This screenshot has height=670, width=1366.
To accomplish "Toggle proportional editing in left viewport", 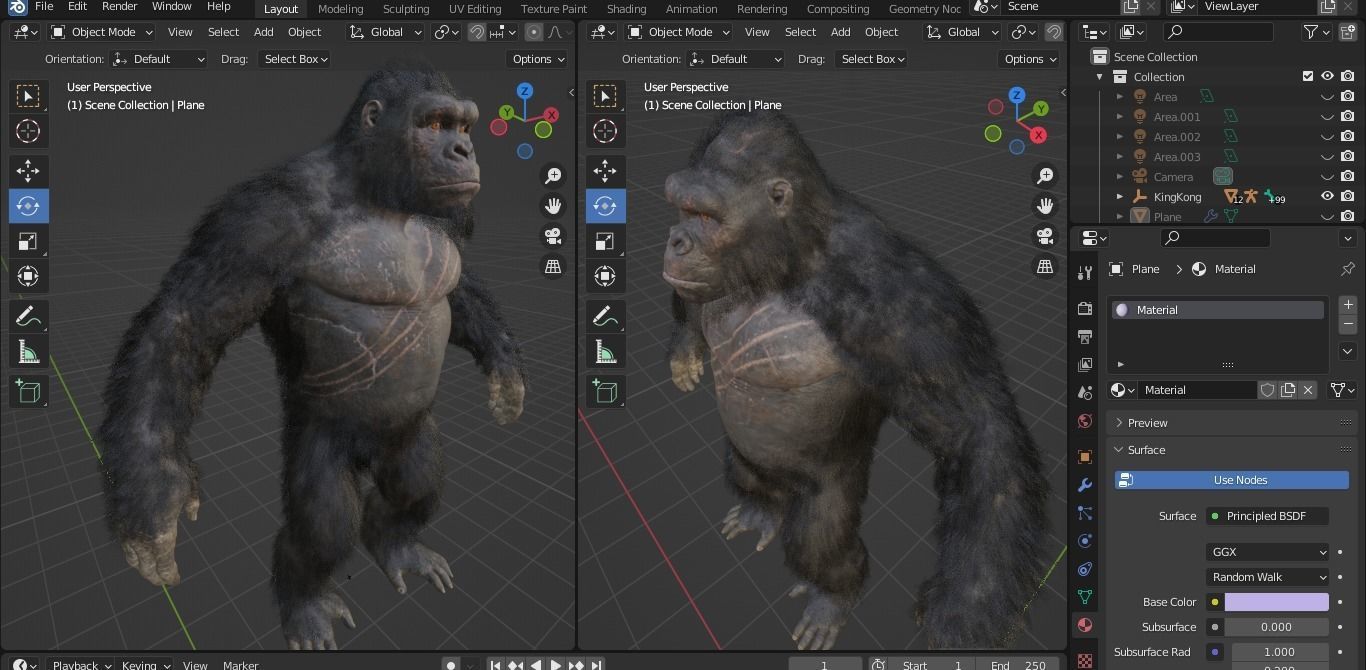I will click(534, 32).
